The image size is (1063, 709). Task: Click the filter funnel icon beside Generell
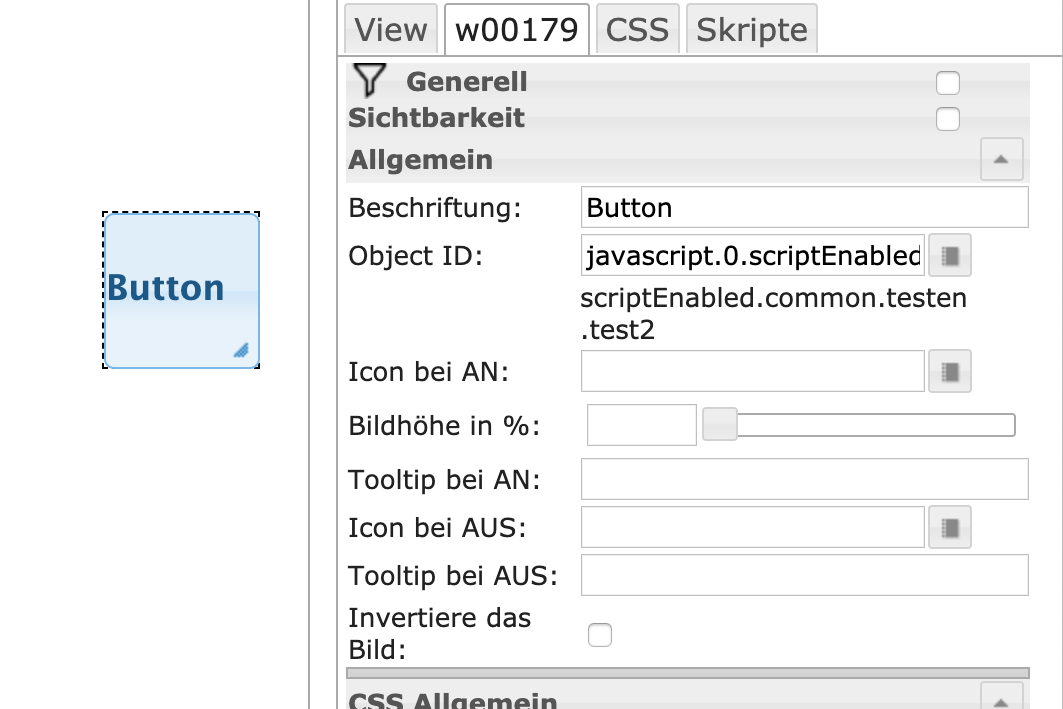click(x=369, y=80)
